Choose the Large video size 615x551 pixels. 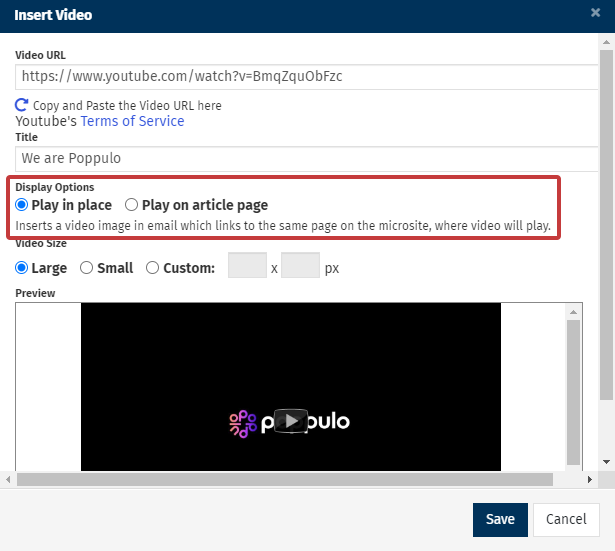pyautogui.click(x=22, y=268)
